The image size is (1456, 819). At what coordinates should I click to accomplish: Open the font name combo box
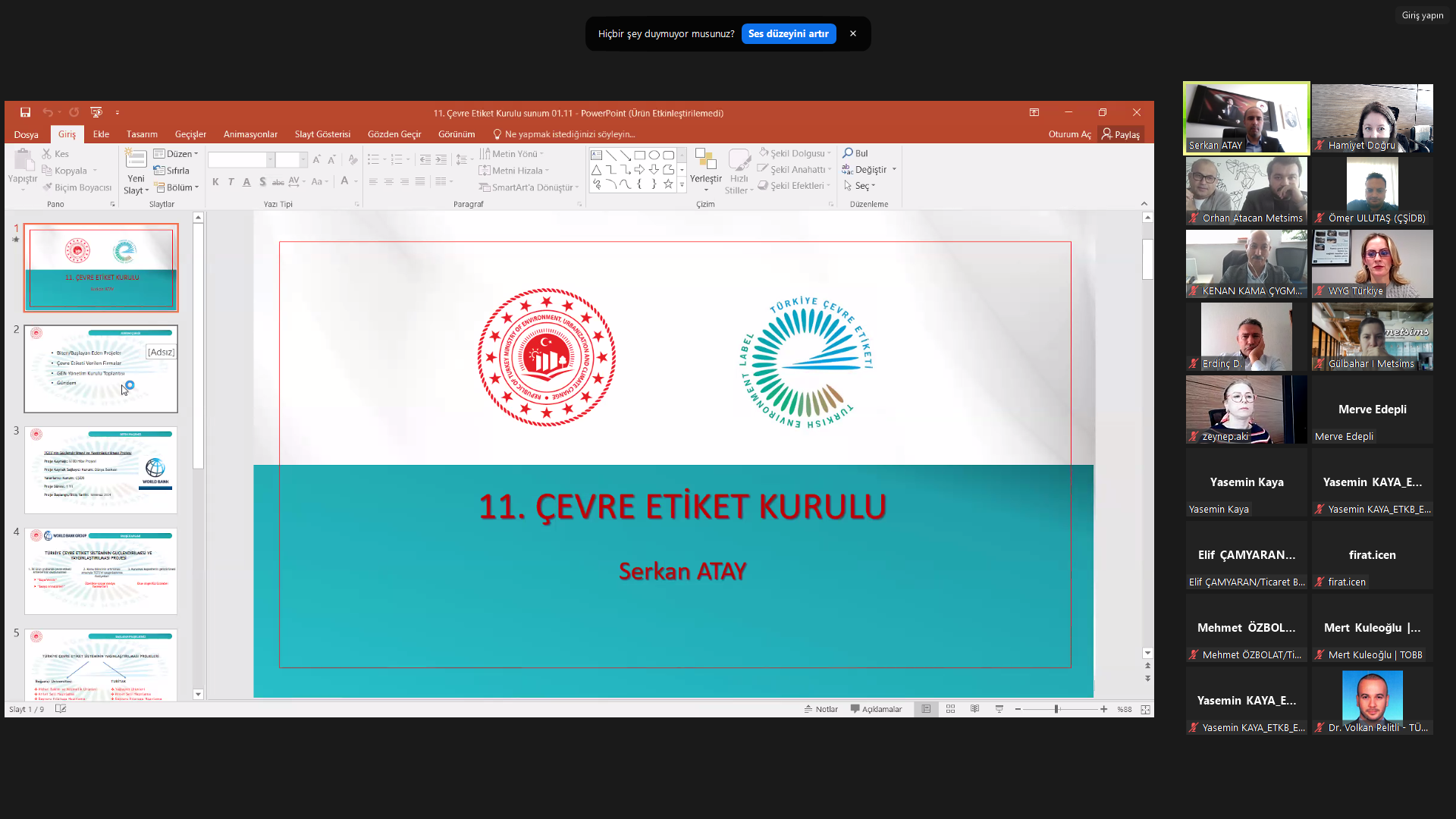[x=240, y=159]
